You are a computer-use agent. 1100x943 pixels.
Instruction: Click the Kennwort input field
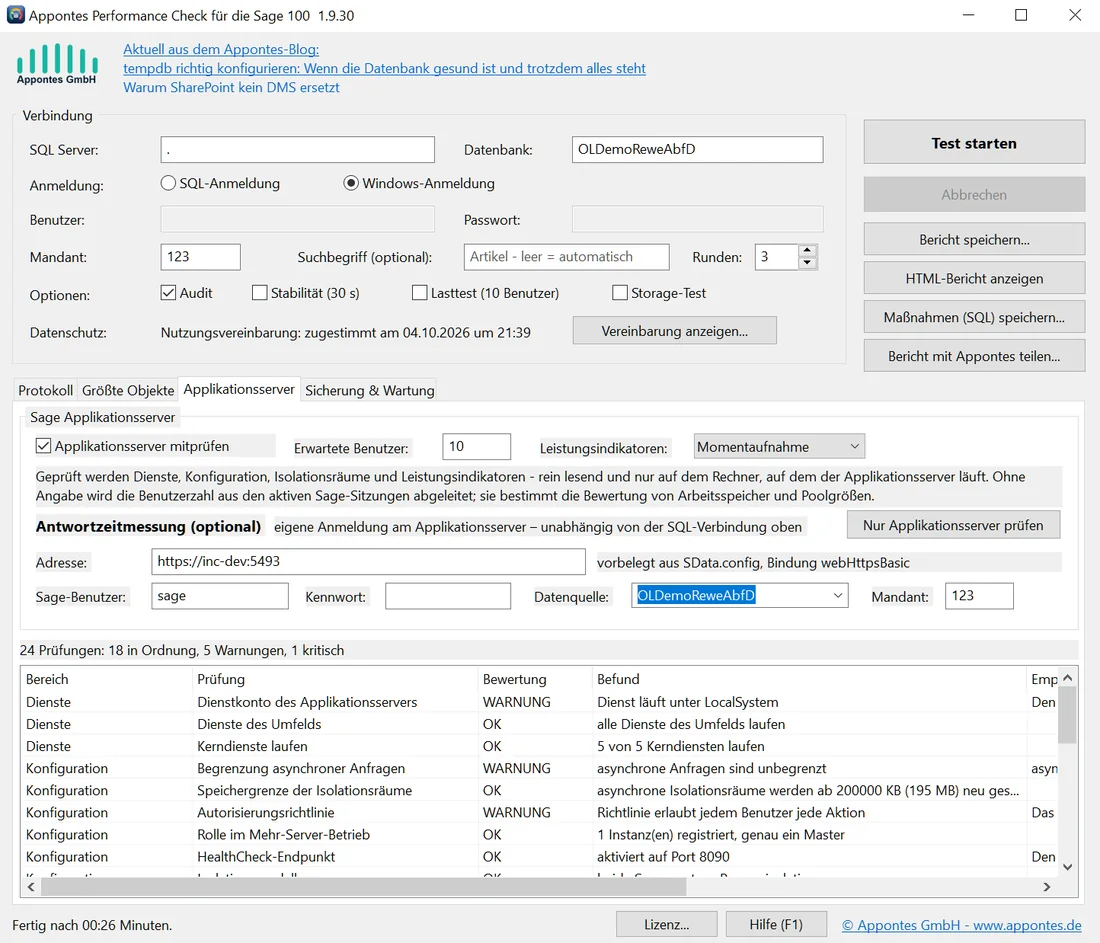[448, 596]
